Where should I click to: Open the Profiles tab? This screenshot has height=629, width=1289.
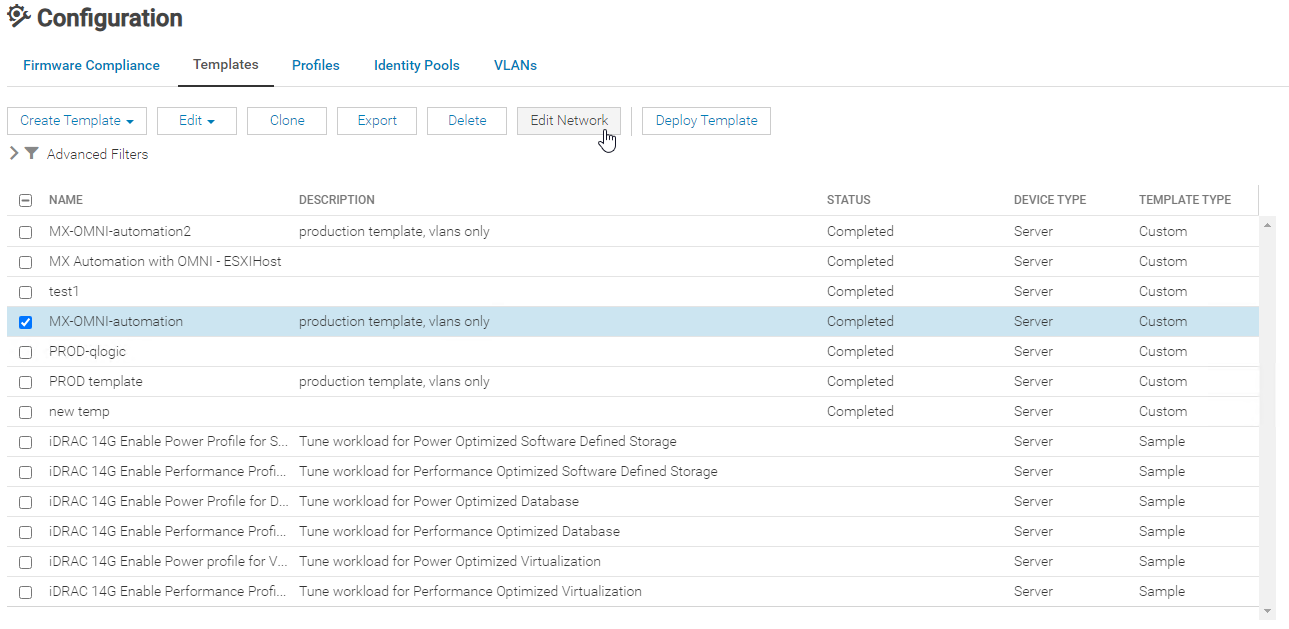coord(315,66)
